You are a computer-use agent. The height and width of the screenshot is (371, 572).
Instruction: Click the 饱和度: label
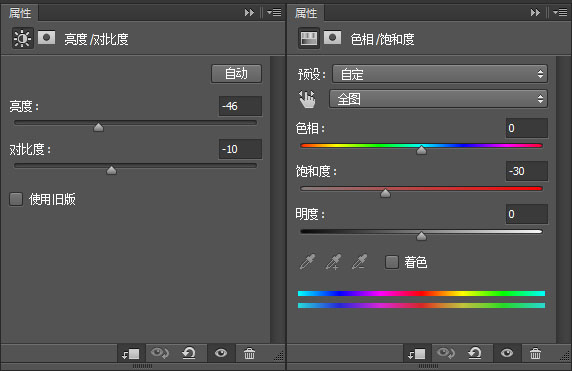[316, 171]
